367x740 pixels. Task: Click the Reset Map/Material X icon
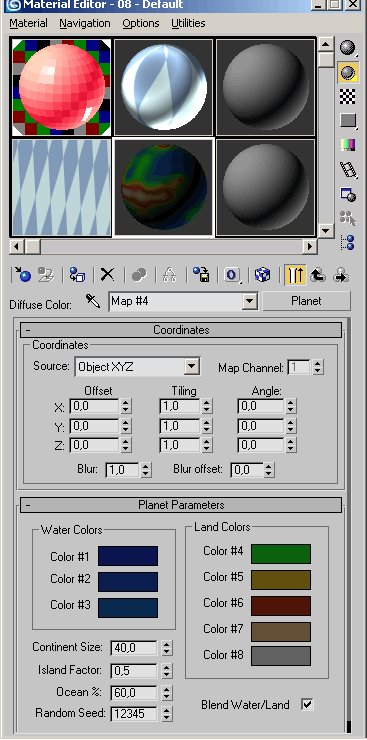pos(108,275)
